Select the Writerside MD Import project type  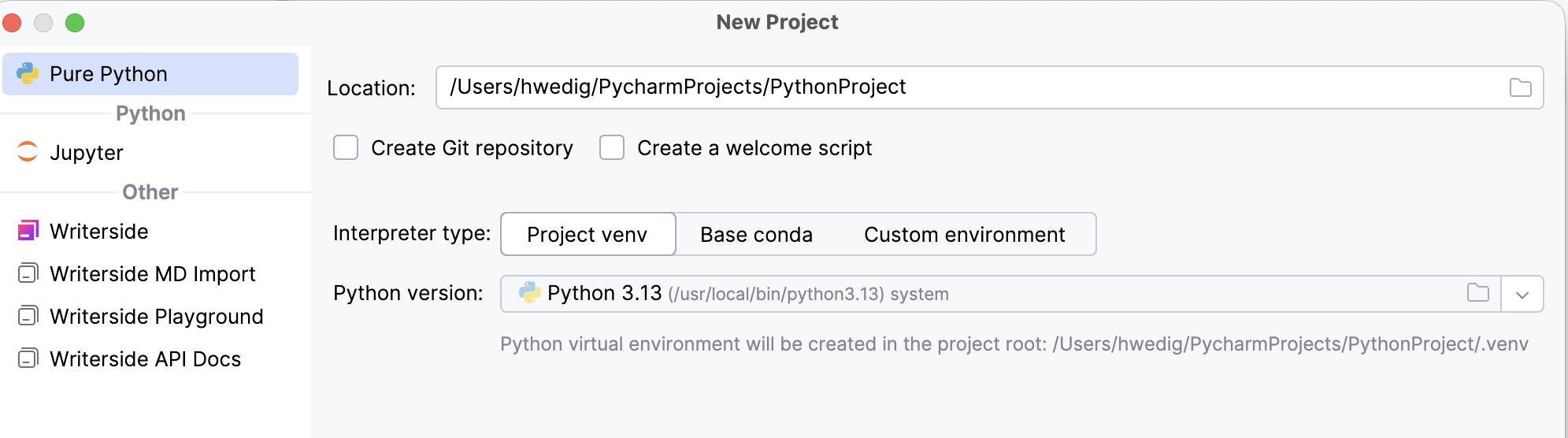tap(153, 274)
